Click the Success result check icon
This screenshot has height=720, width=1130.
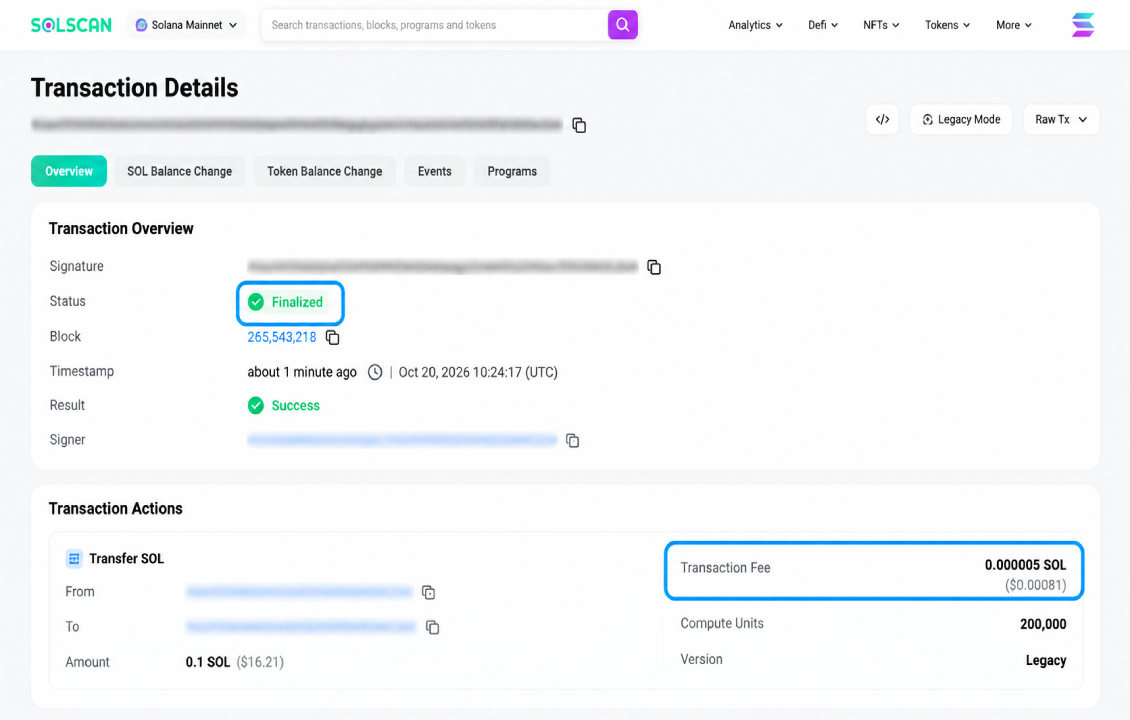click(x=256, y=406)
